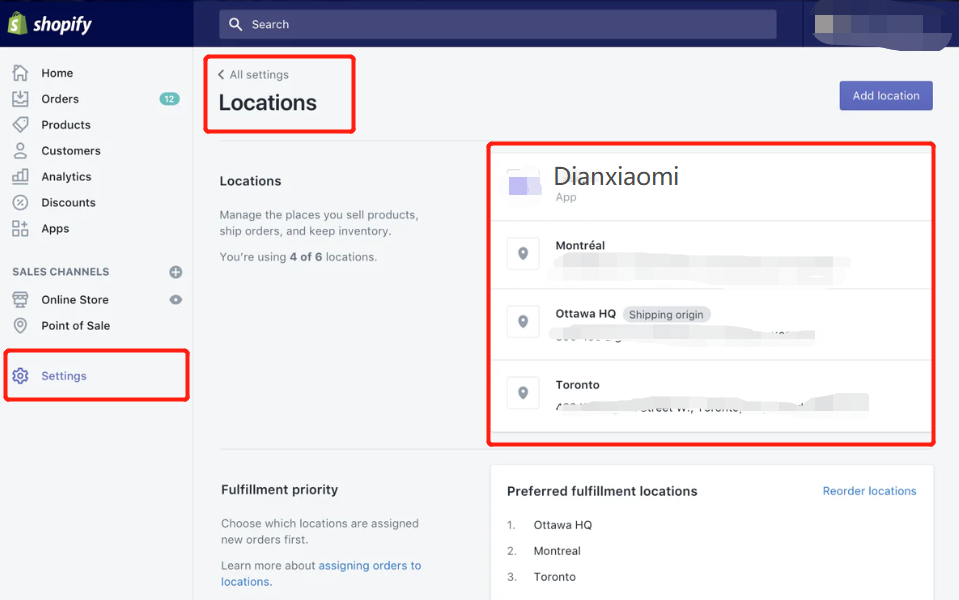Click the Locations page title
959x600 pixels.
tap(268, 103)
